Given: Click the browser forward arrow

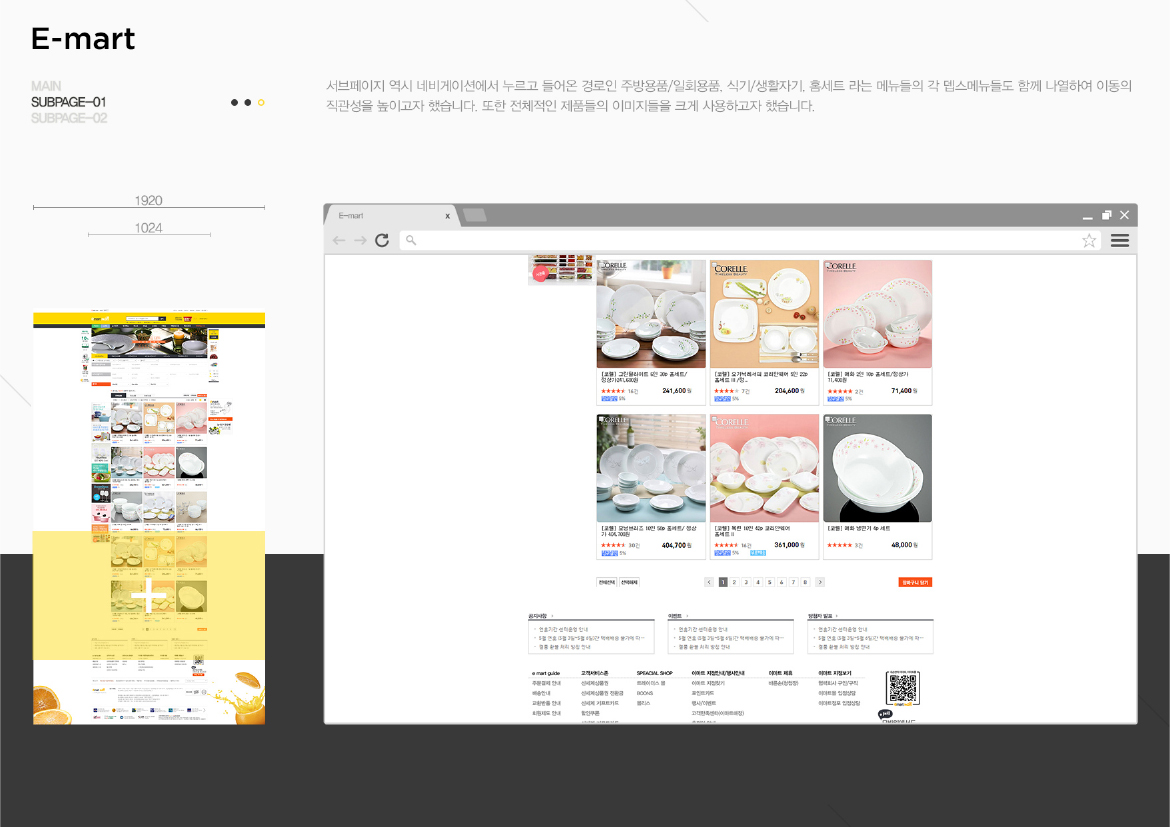Looking at the screenshot, I should (359, 240).
